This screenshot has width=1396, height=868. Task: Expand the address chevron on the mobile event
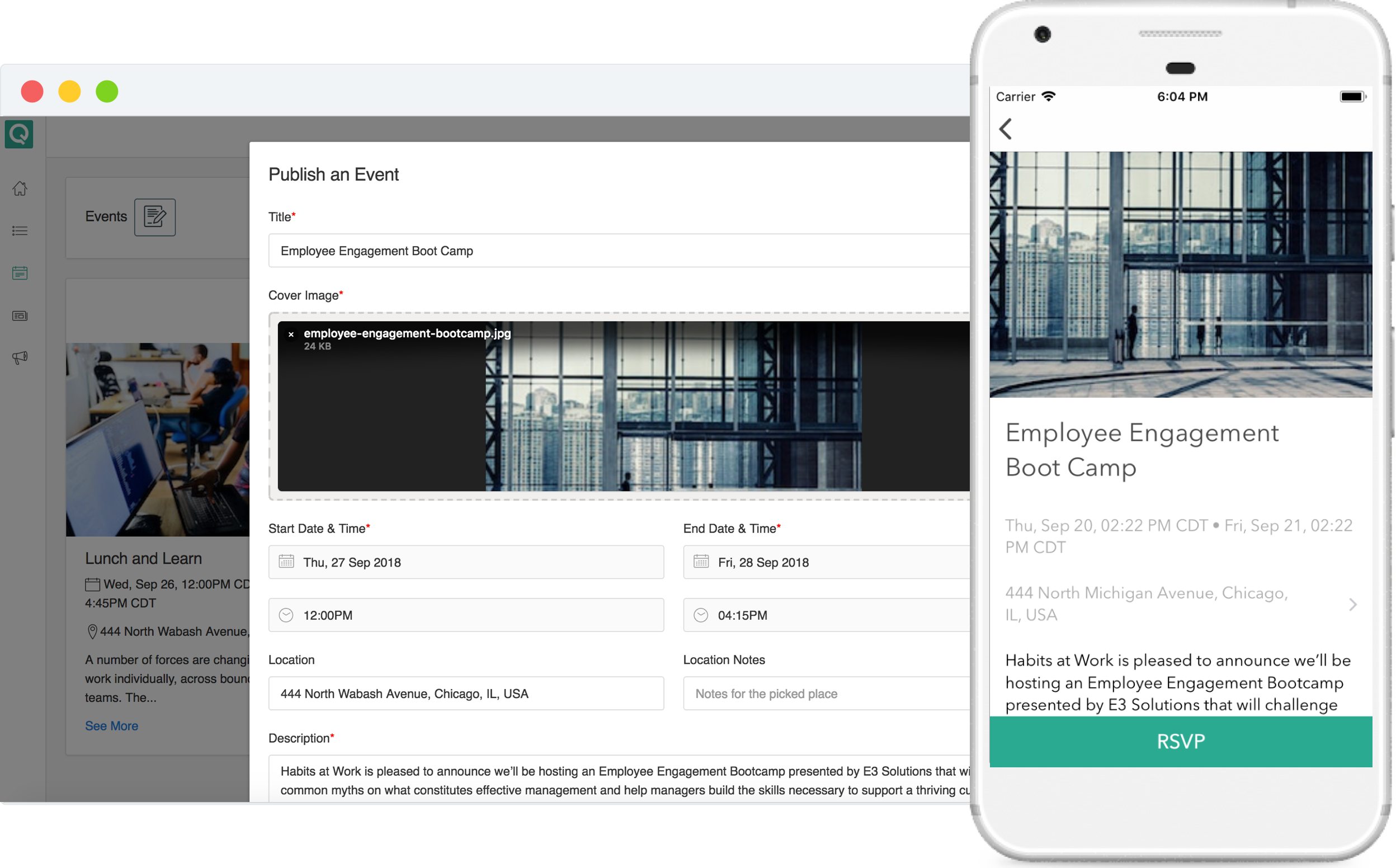[1354, 604]
